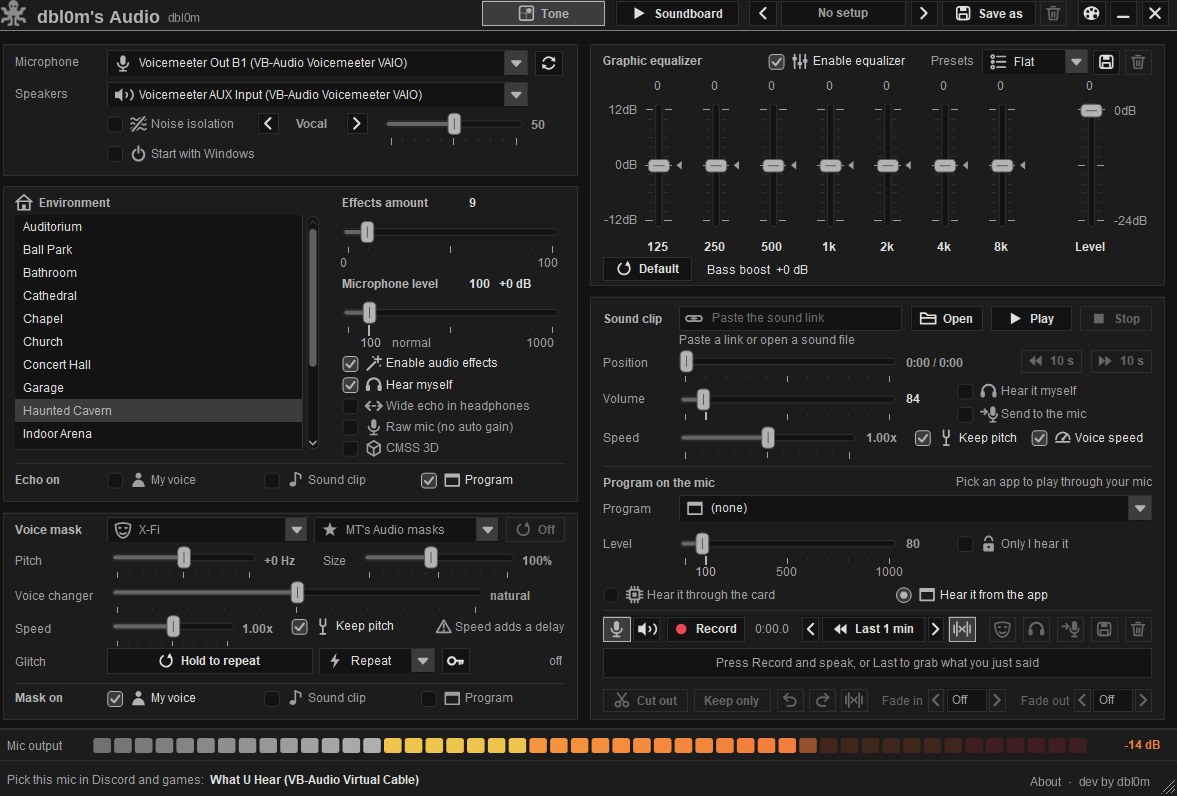The width and height of the screenshot is (1177, 796).
Task: Select next noise isolation mode
Action: pos(357,124)
